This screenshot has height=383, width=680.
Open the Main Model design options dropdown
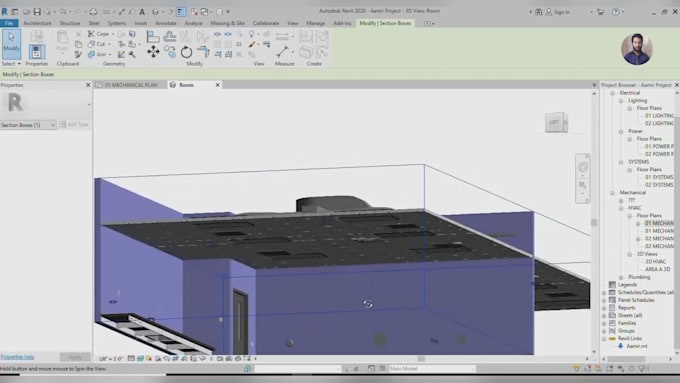(432, 369)
